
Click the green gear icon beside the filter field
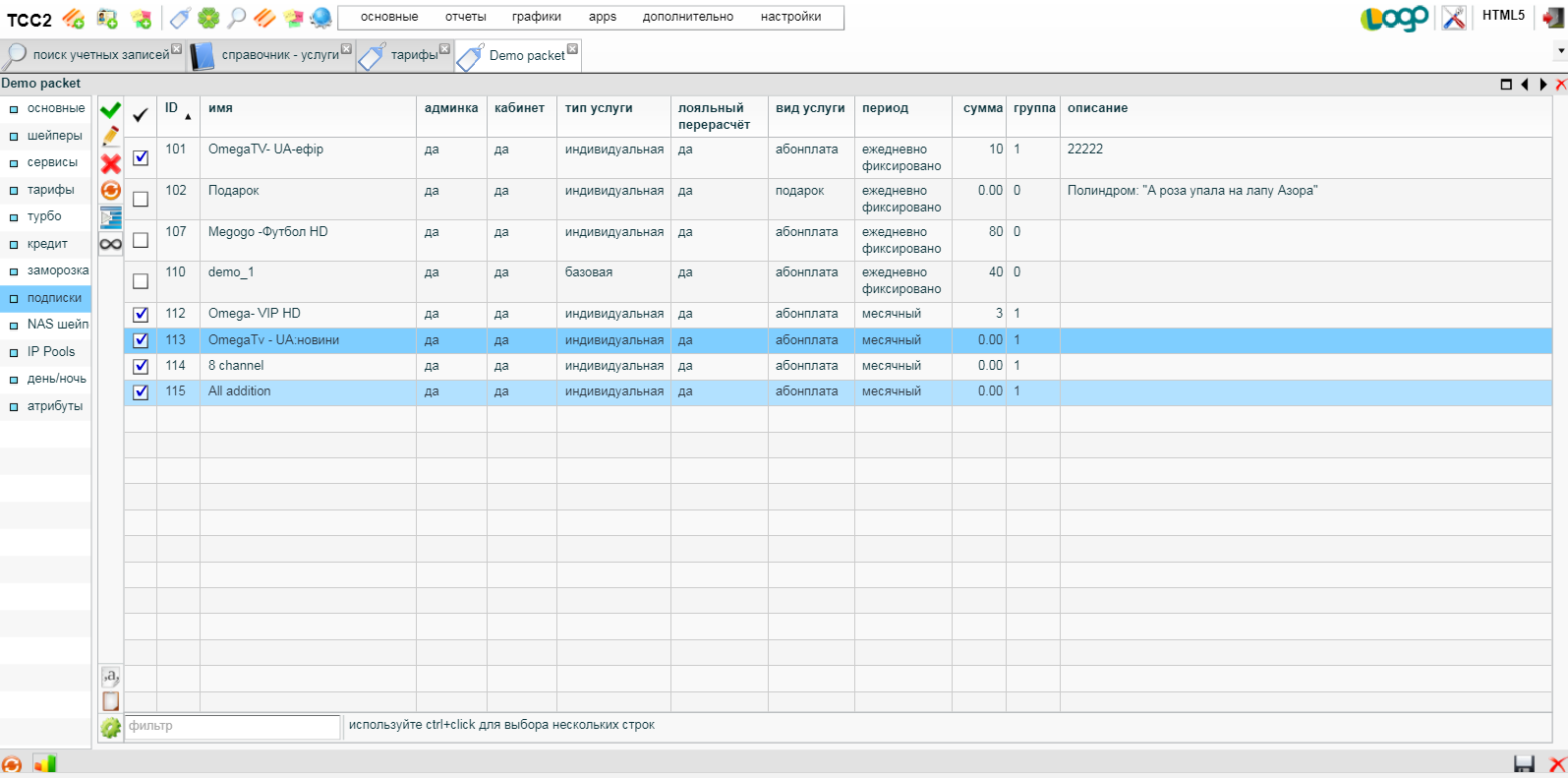pos(110,728)
